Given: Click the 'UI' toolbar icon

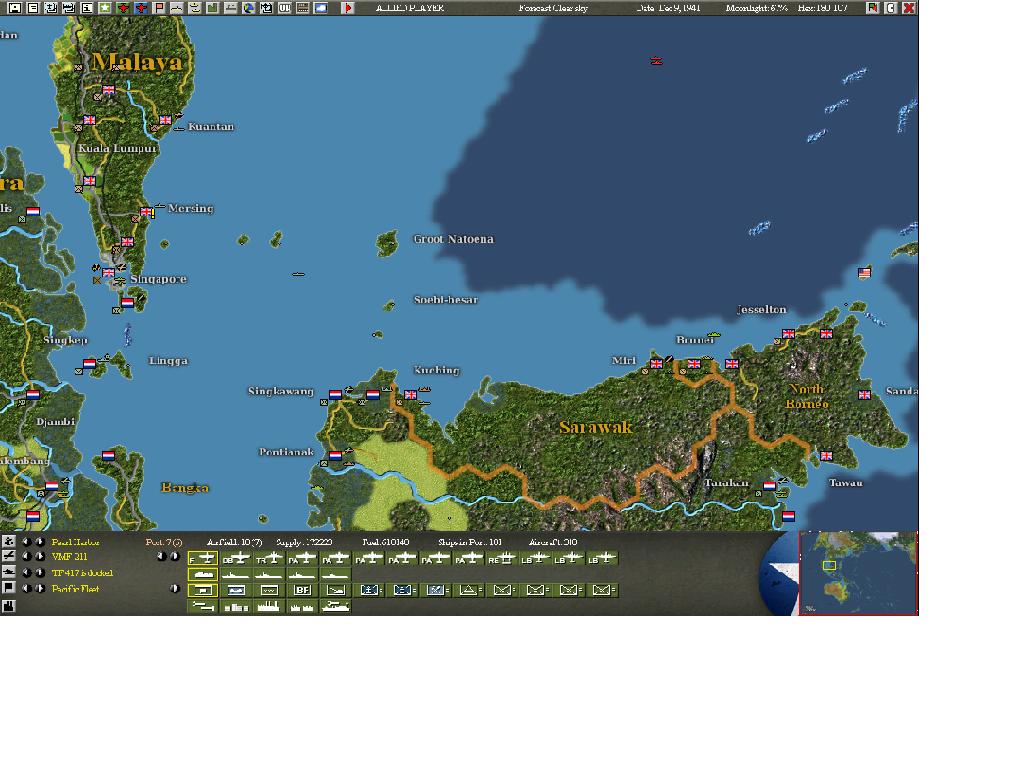Looking at the screenshot, I should 285,8.
